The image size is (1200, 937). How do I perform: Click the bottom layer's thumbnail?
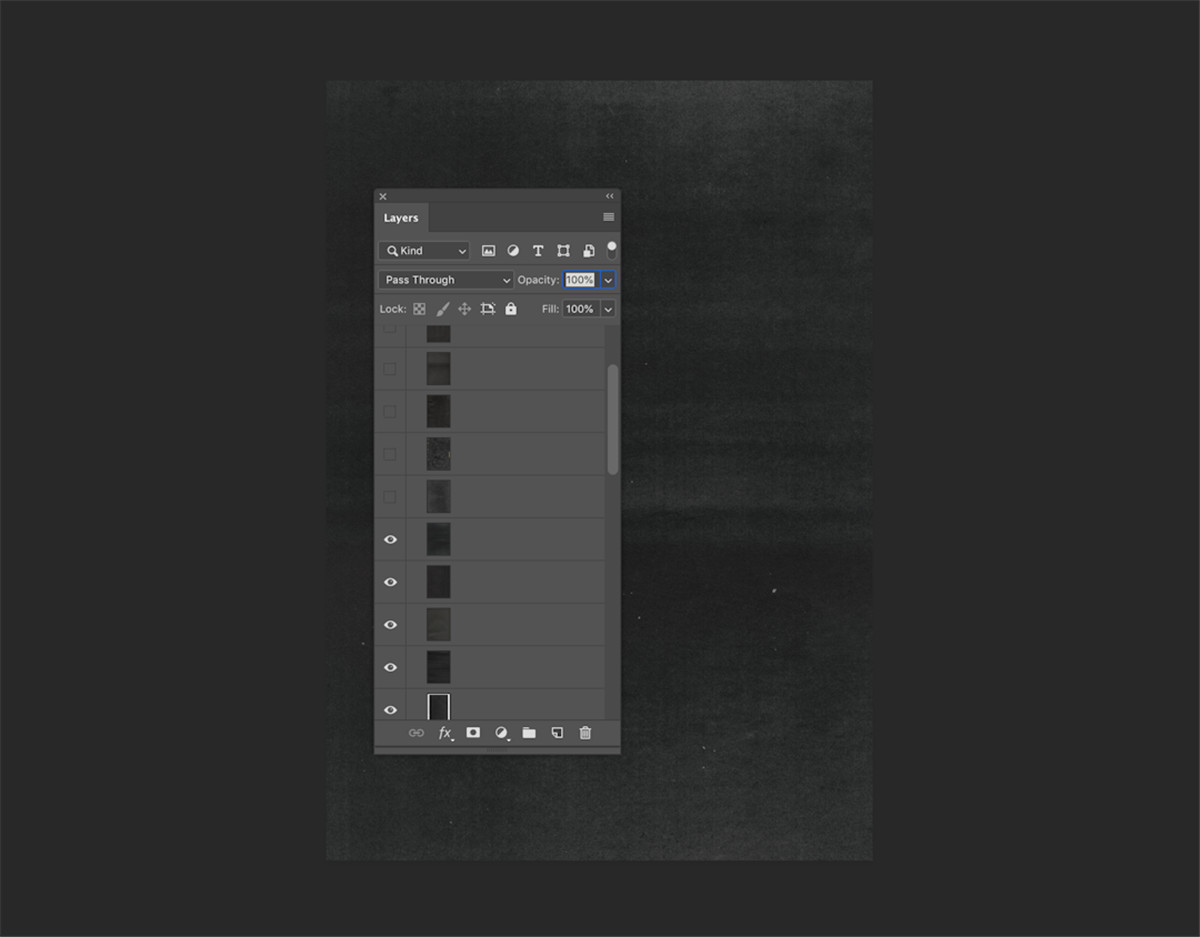coord(439,707)
